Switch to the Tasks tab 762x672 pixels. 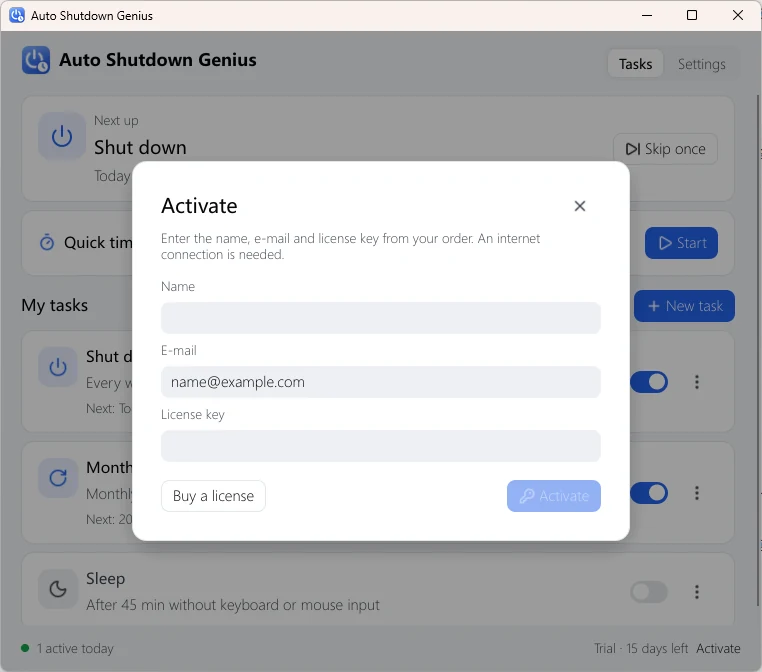635,64
